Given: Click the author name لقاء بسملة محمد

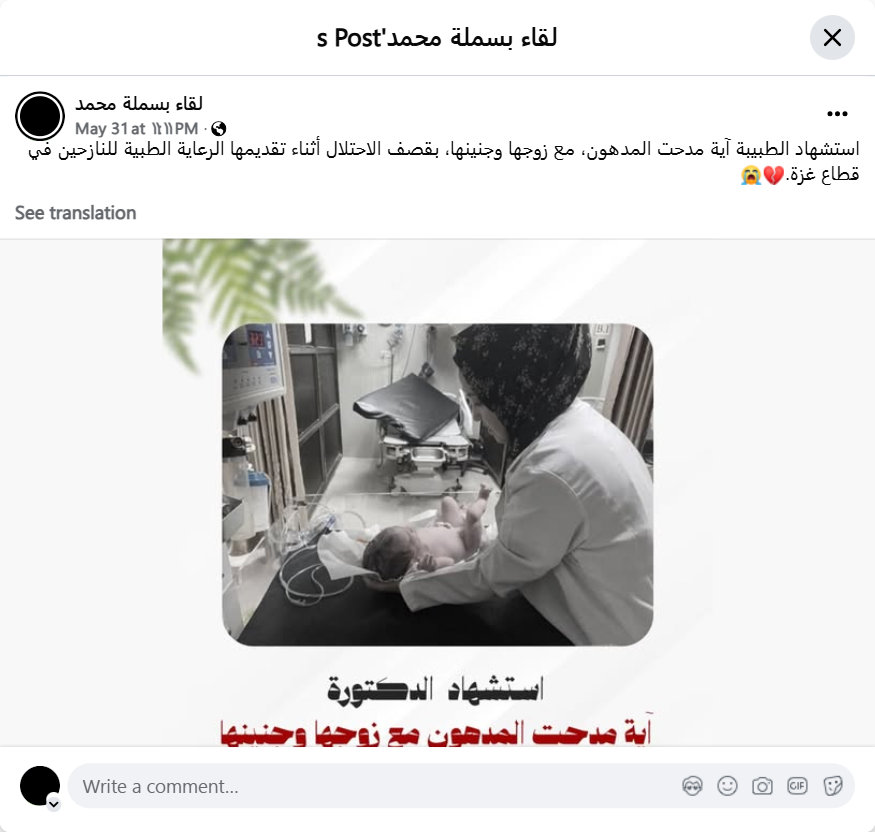Looking at the screenshot, I should (139, 104).
